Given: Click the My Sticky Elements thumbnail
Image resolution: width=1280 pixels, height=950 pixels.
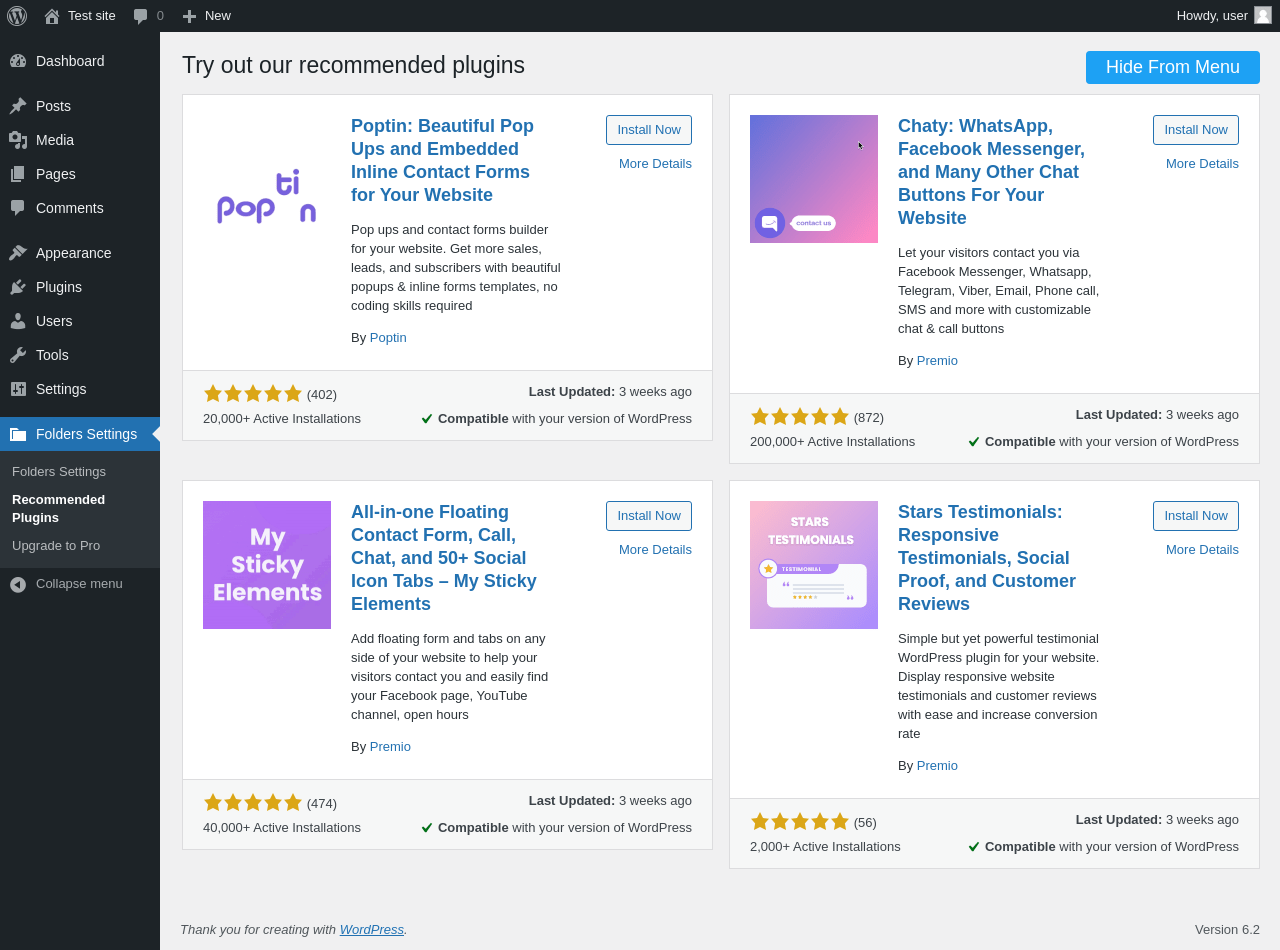Looking at the screenshot, I should [267, 565].
